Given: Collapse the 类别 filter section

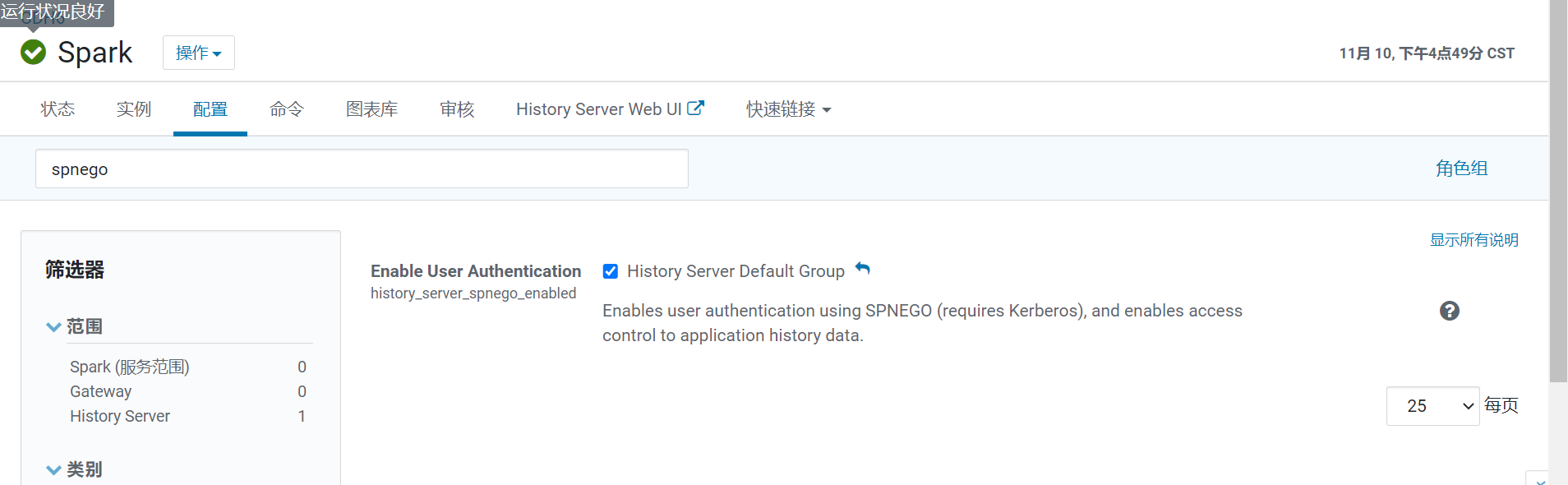Looking at the screenshot, I should (x=74, y=469).
